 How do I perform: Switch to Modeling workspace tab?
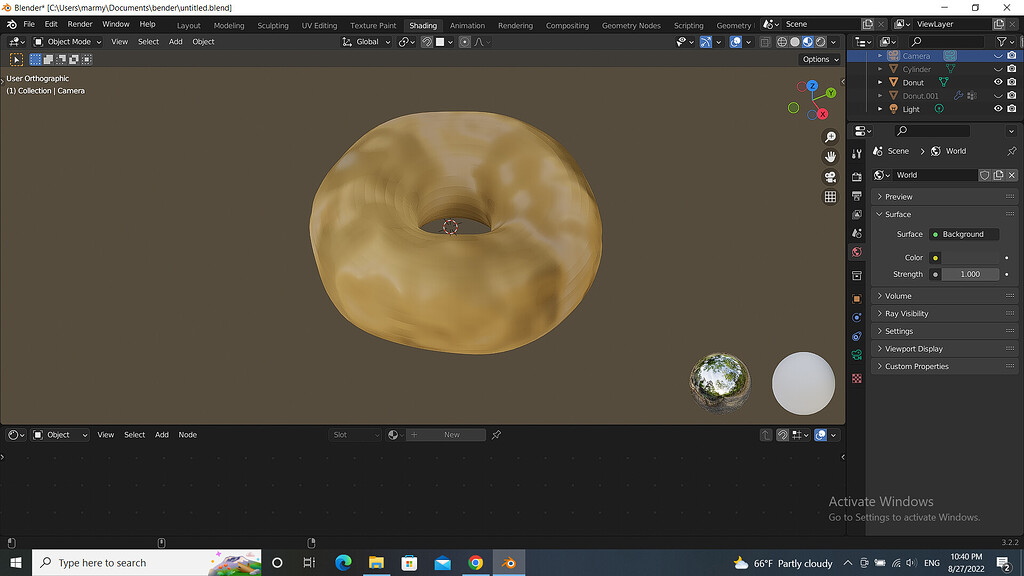click(229, 25)
